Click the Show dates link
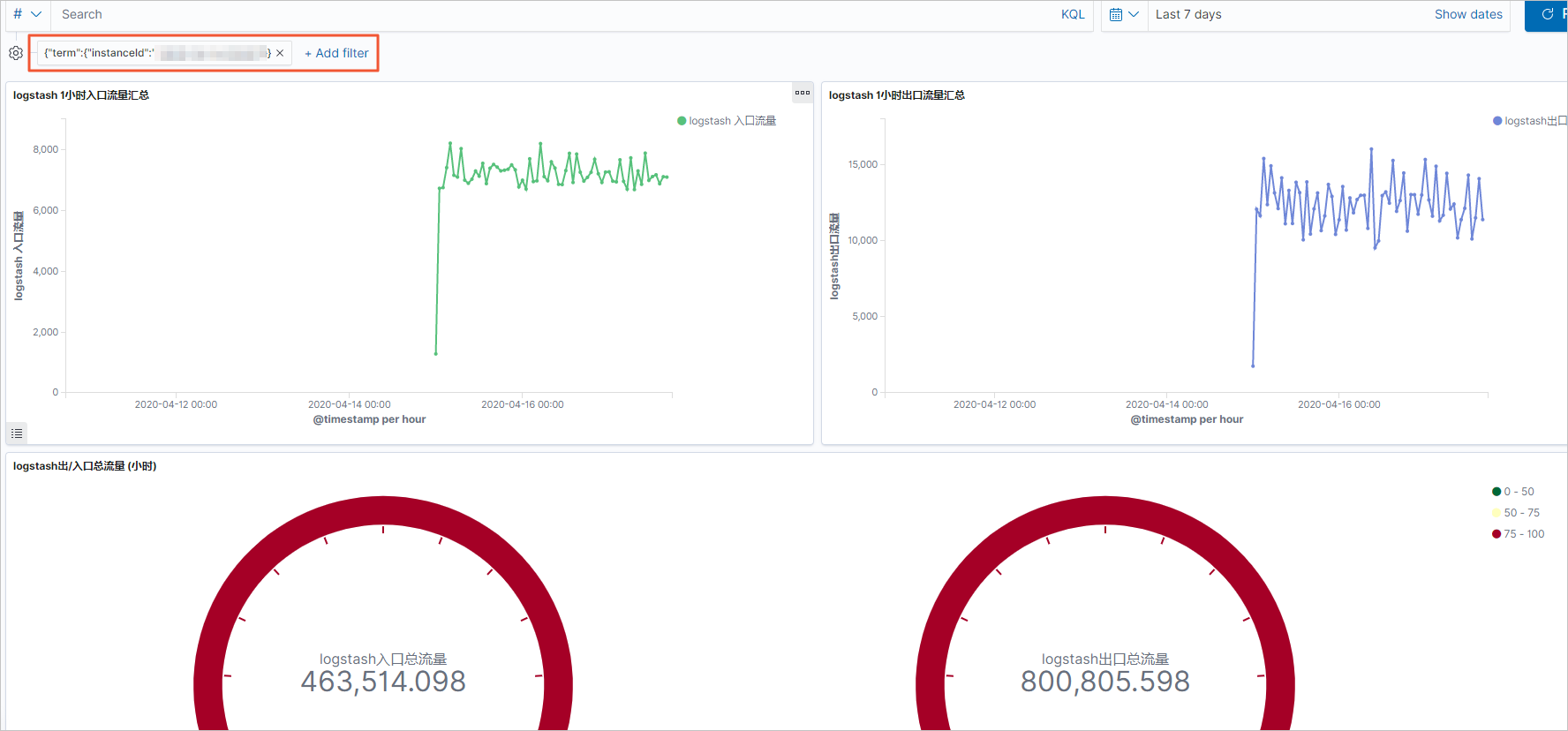Image resolution: width=1568 pixels, height=731 pixels. click(x=1468, y=14)
